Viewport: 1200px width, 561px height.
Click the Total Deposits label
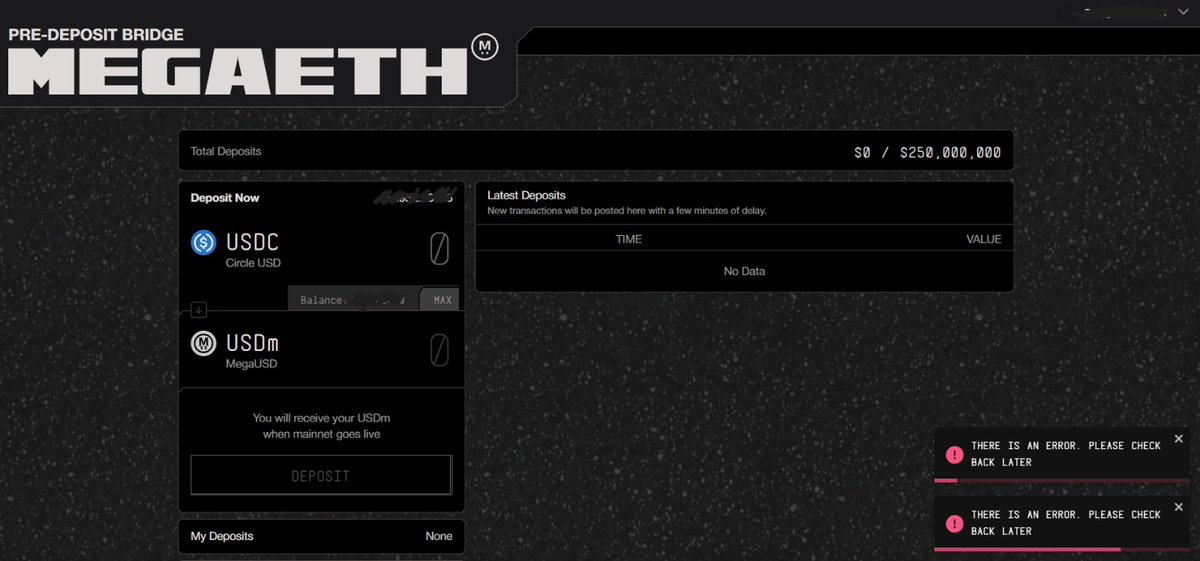(x=226, y=151)
